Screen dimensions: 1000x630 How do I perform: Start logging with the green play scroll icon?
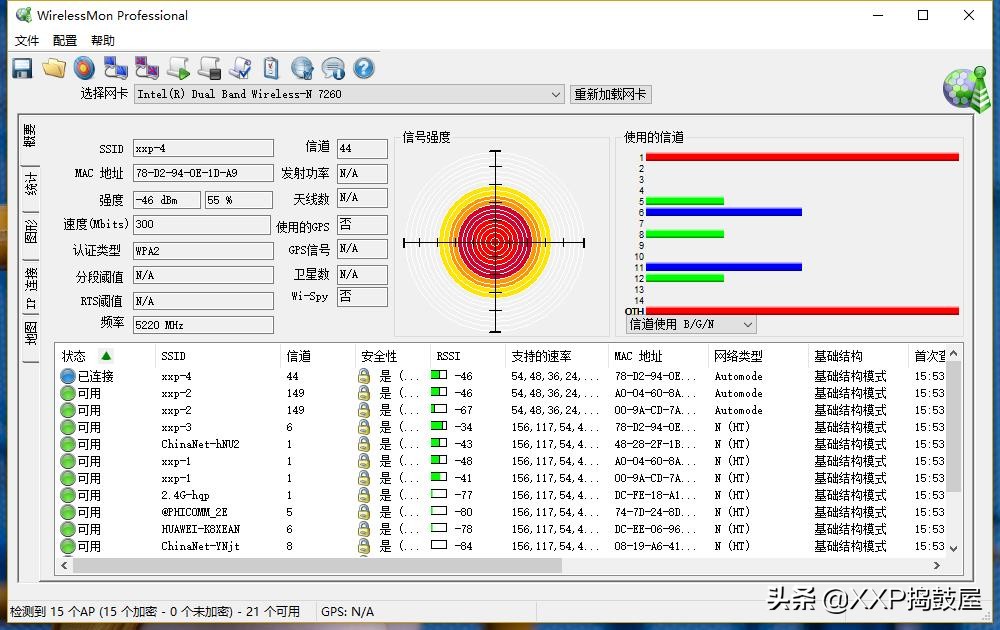click(177, 67)
